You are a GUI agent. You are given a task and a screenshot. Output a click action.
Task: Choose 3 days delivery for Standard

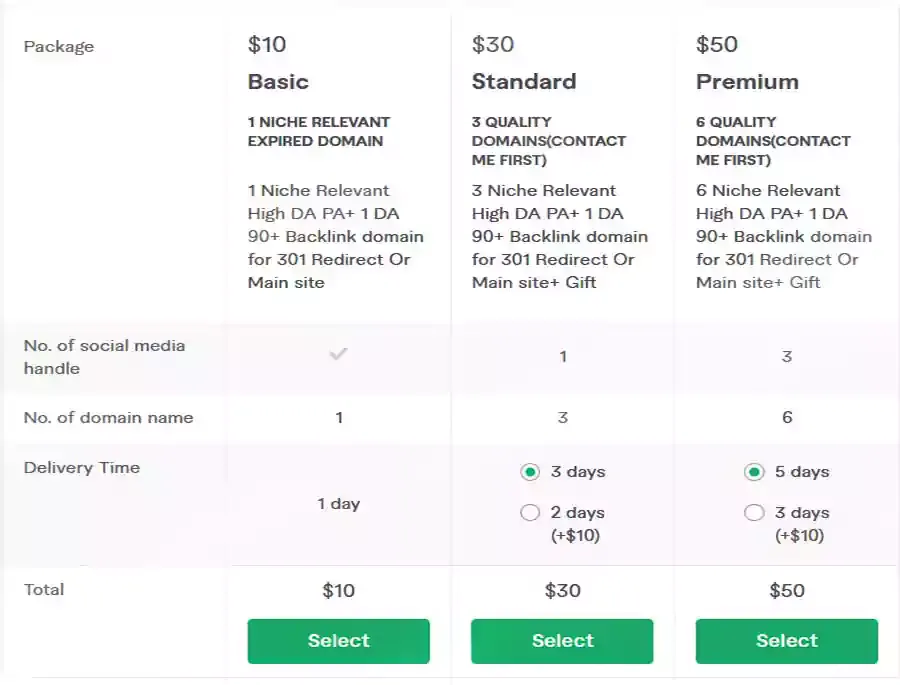530,472
